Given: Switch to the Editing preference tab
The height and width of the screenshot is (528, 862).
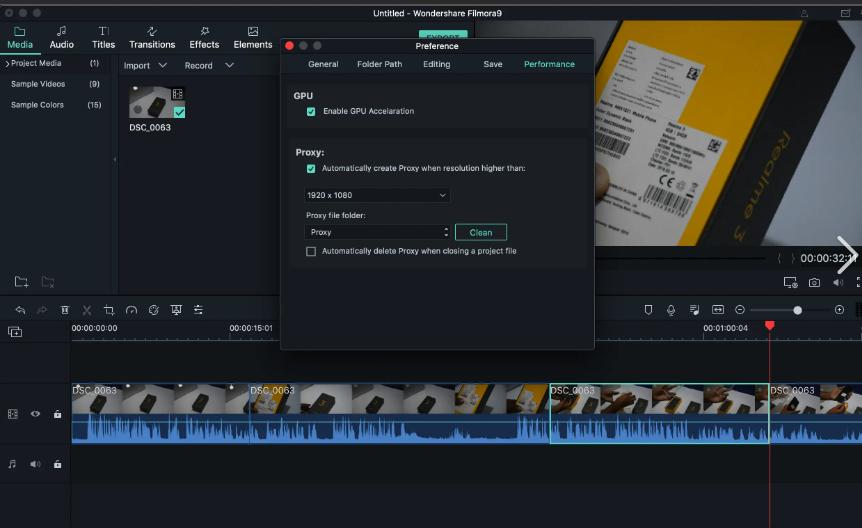Looking at the screenshot, I should (436, 64).
